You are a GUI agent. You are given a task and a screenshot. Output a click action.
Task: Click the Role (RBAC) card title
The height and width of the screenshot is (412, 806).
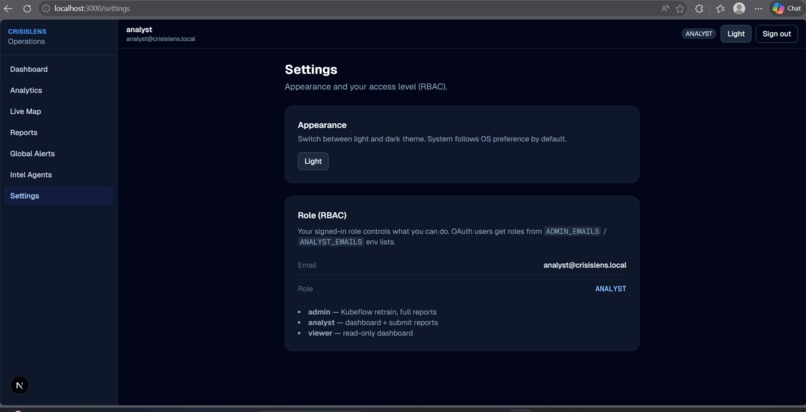322,215
